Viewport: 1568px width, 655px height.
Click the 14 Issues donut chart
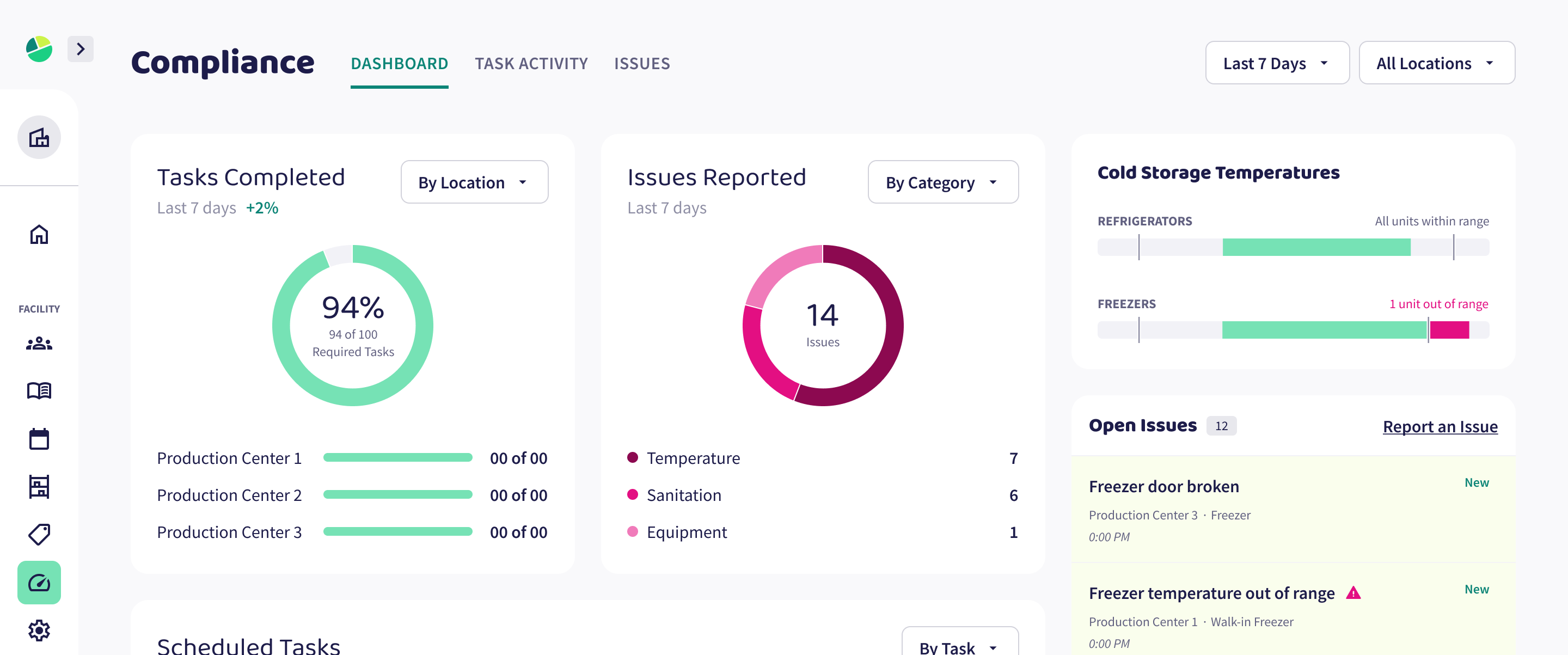(822, 326)
